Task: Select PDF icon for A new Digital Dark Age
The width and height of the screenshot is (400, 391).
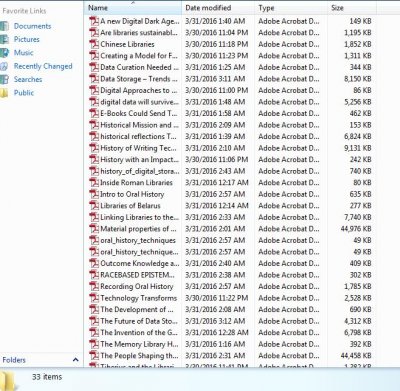Action: 94,21
